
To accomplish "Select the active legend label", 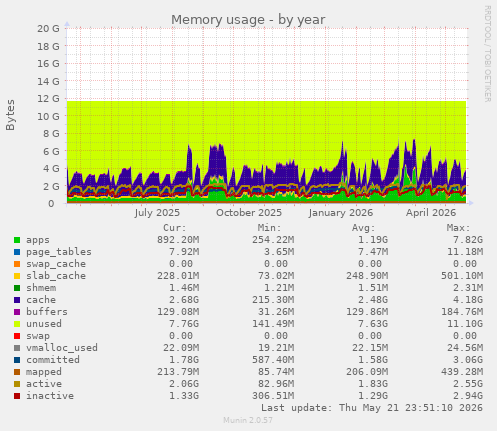I will point(44,384).
